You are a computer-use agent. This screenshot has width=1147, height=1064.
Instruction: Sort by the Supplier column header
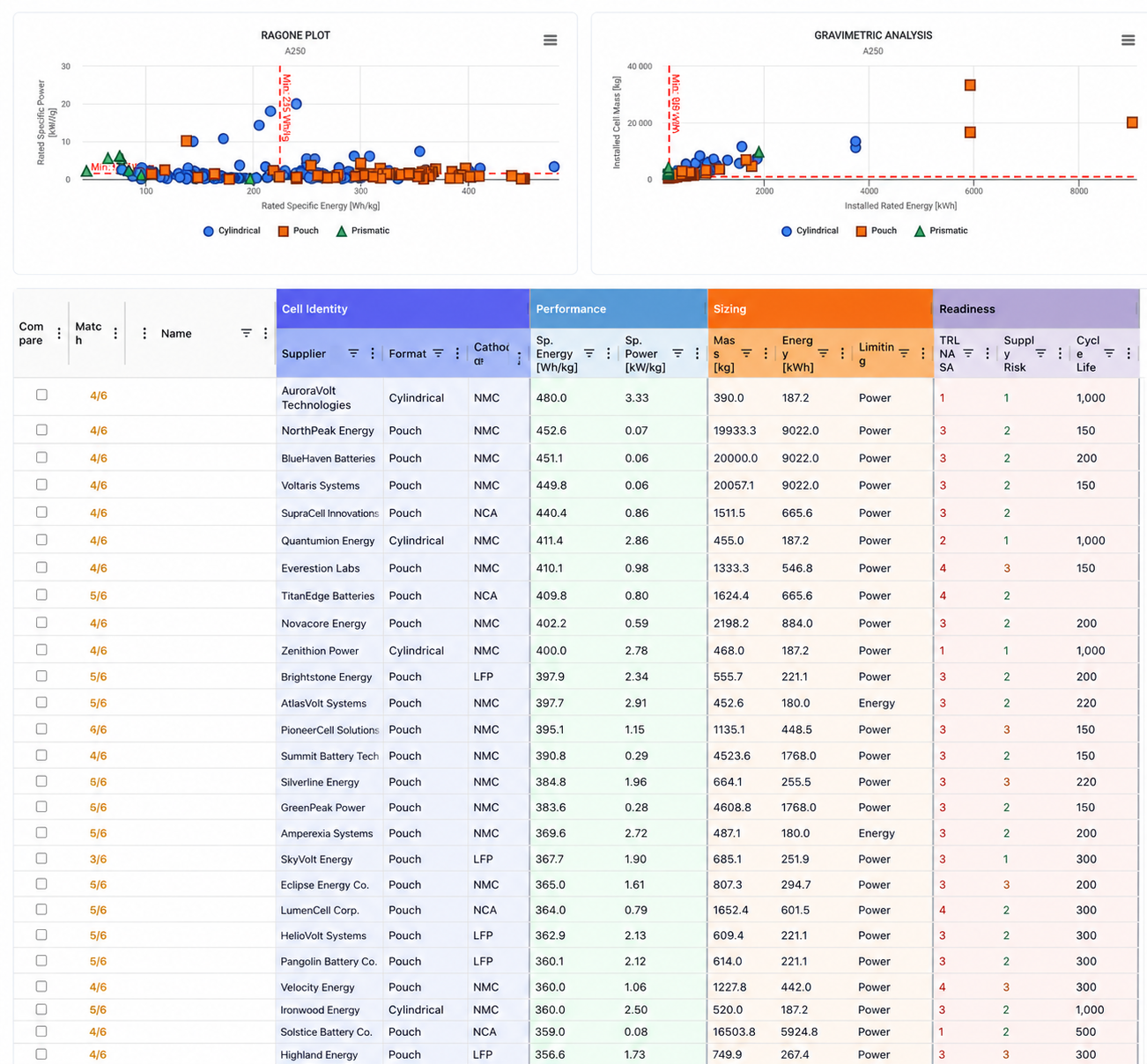pyautogui.click(x=304, y=353)
